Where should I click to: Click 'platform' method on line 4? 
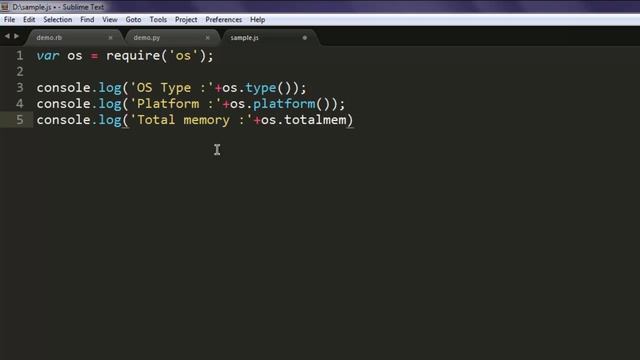click(284, 104)
